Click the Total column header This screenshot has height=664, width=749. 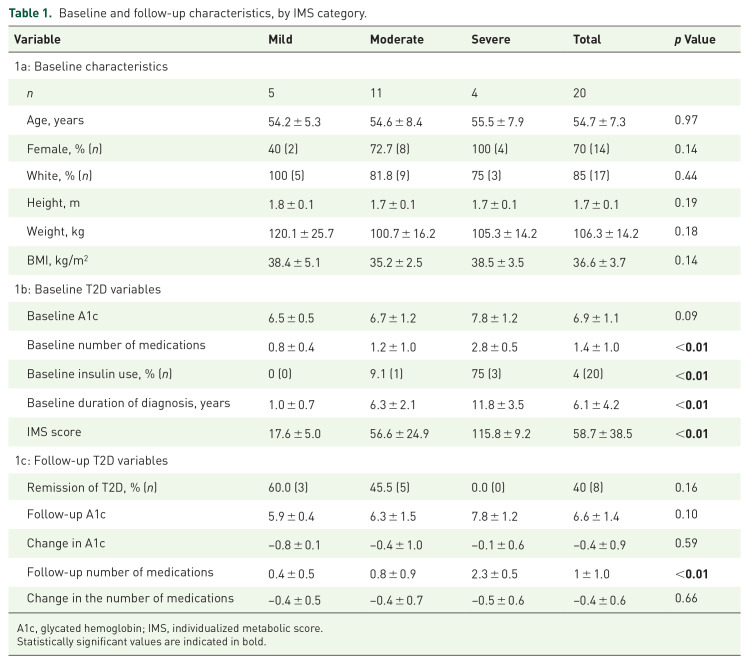tap(587, 40)
